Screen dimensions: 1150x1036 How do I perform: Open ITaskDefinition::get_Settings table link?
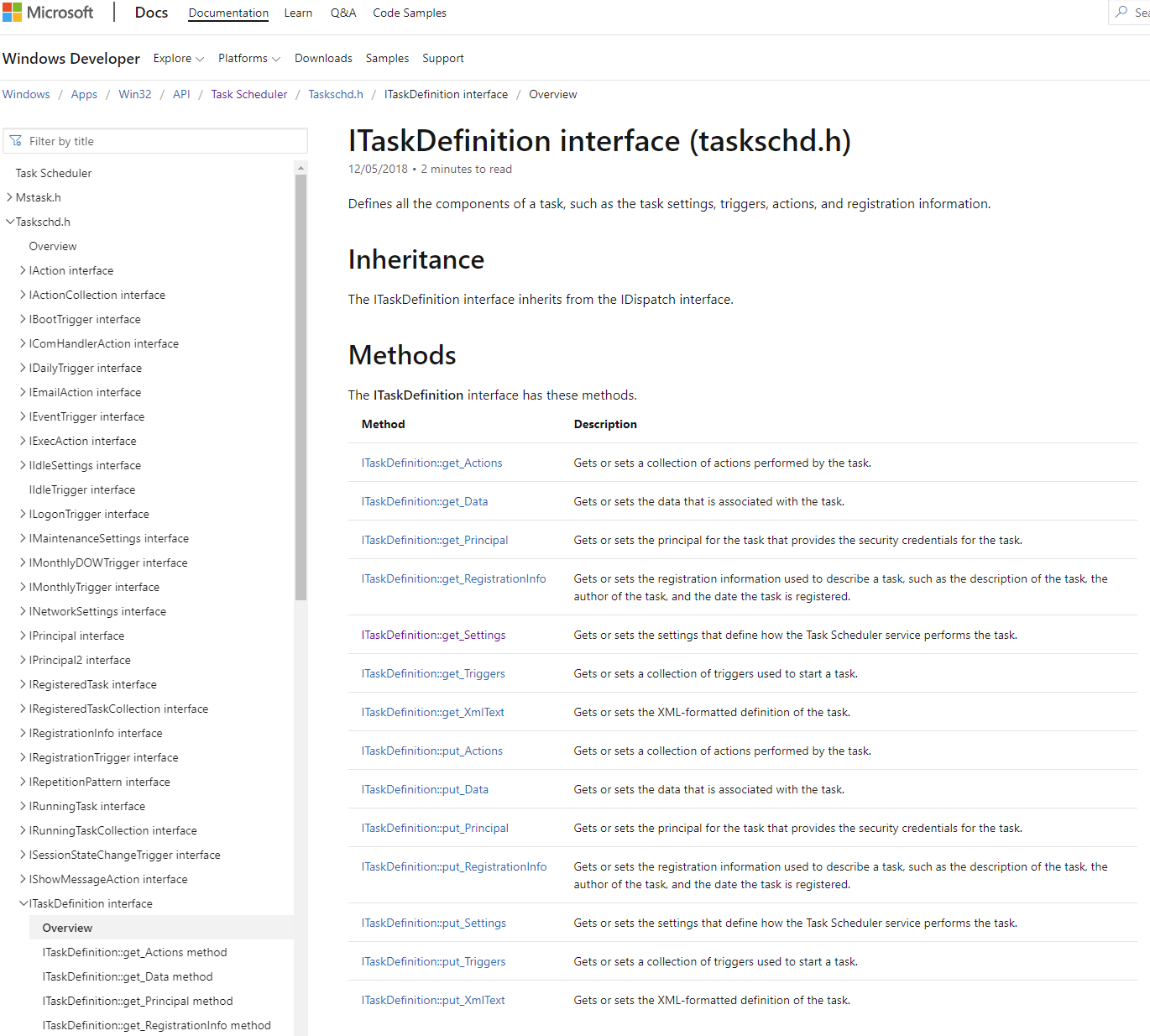click(433, 635)
